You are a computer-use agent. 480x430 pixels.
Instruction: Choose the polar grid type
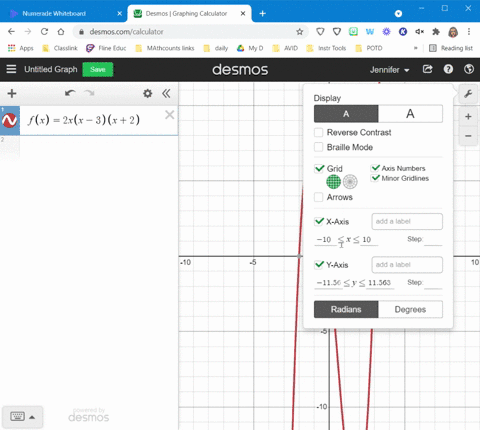[x=350, y=182]
